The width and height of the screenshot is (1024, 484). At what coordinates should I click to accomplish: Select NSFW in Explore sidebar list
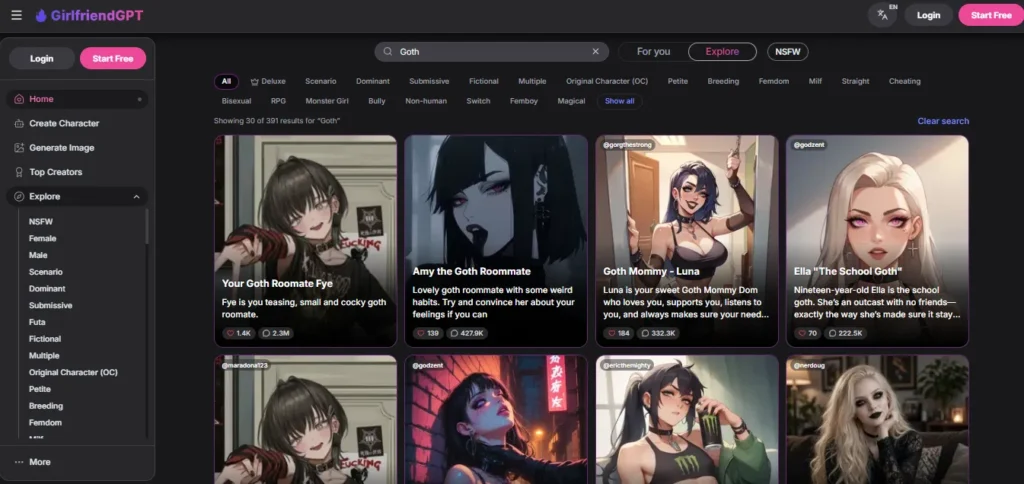tap(40, 221)
